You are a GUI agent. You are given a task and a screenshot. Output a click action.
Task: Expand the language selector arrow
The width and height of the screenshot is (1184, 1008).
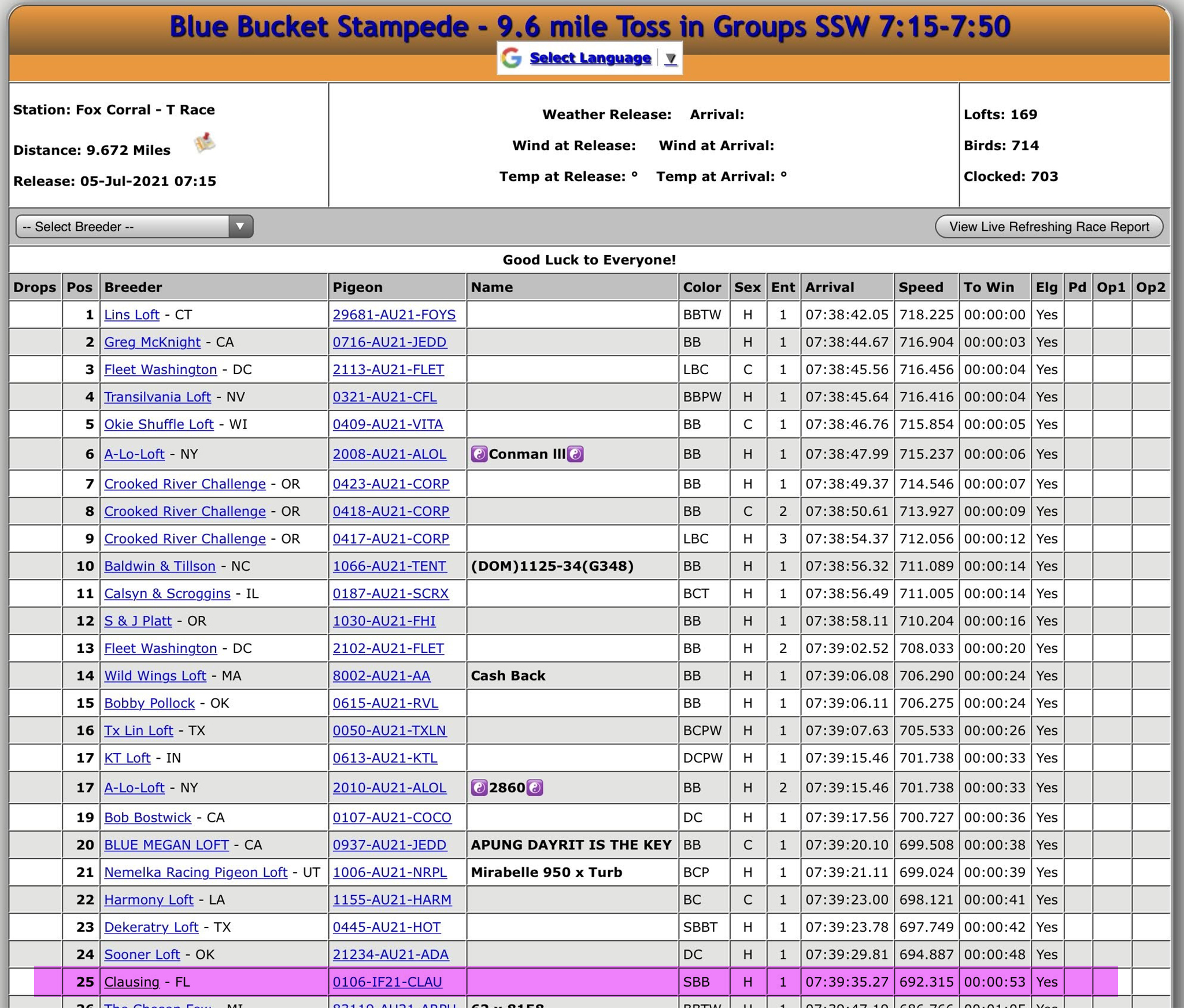click(670, 59)
